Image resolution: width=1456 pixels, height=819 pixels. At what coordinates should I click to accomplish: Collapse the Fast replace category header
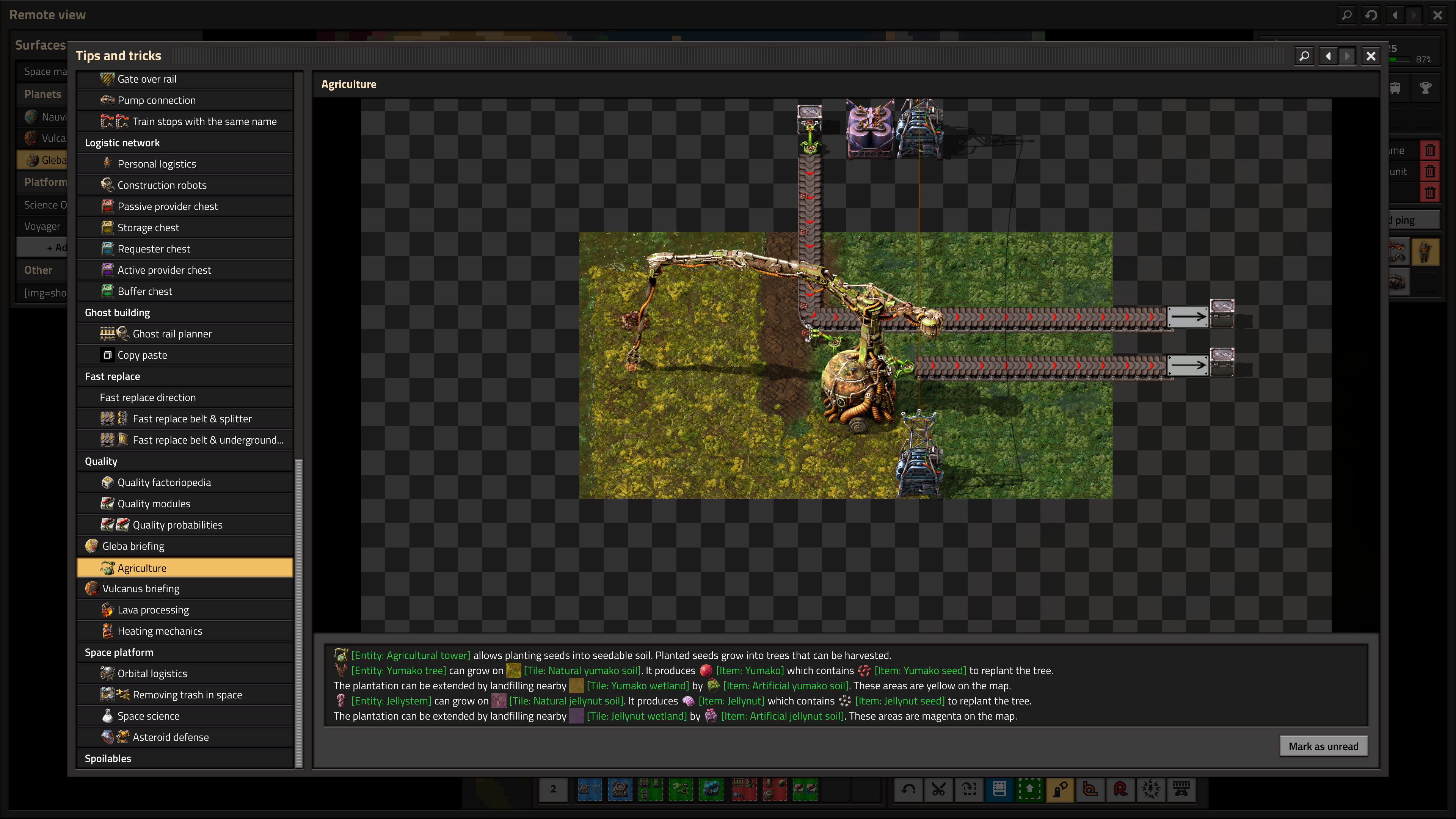(185, 377)
